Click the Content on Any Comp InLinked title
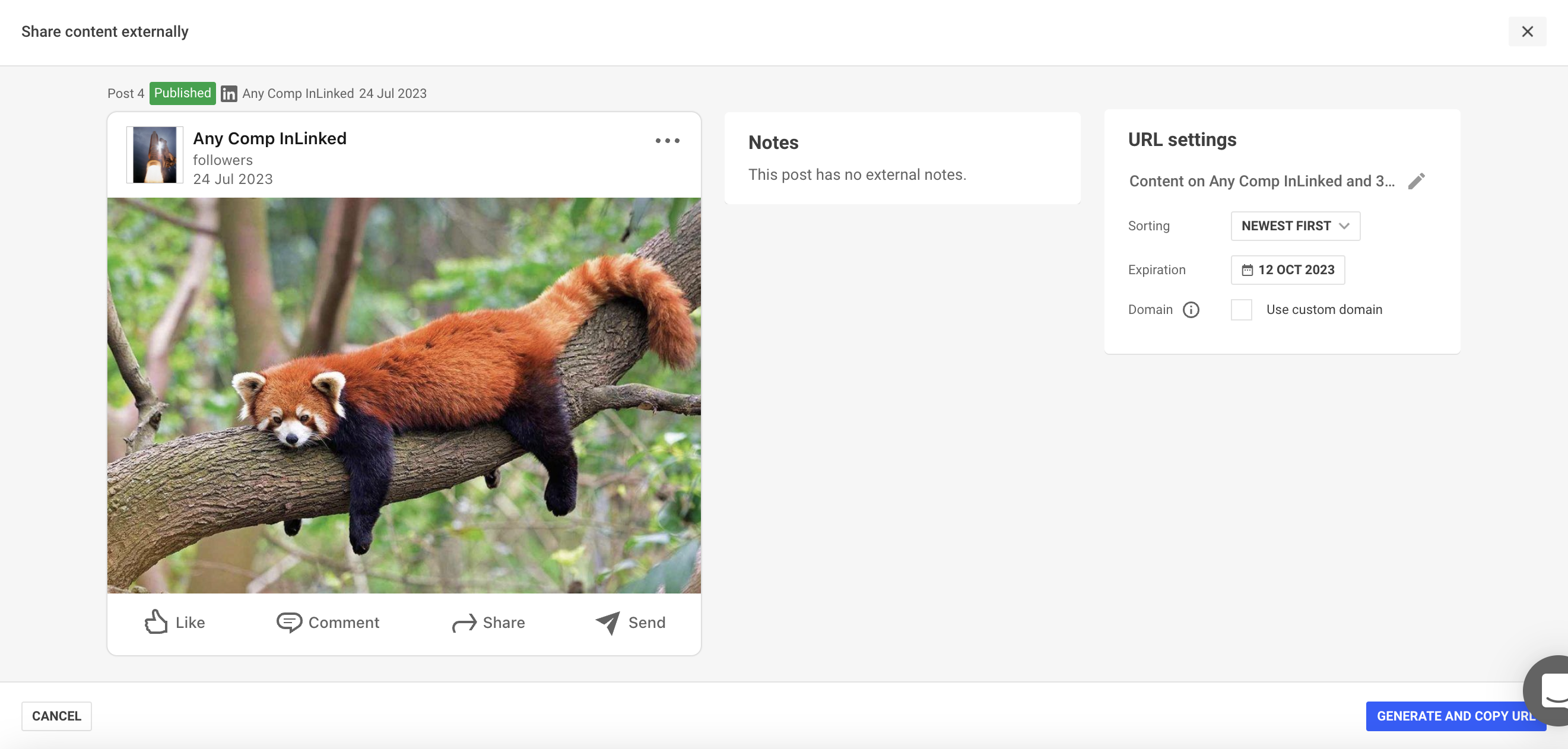The image size is (1568, 749). [1261, 181]
